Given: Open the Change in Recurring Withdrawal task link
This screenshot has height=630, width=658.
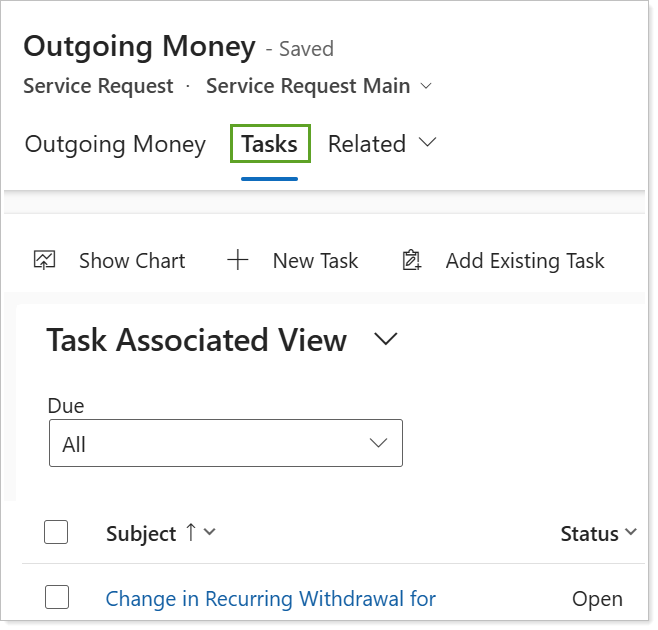Looking at the screenshot, I should (270, 599).
